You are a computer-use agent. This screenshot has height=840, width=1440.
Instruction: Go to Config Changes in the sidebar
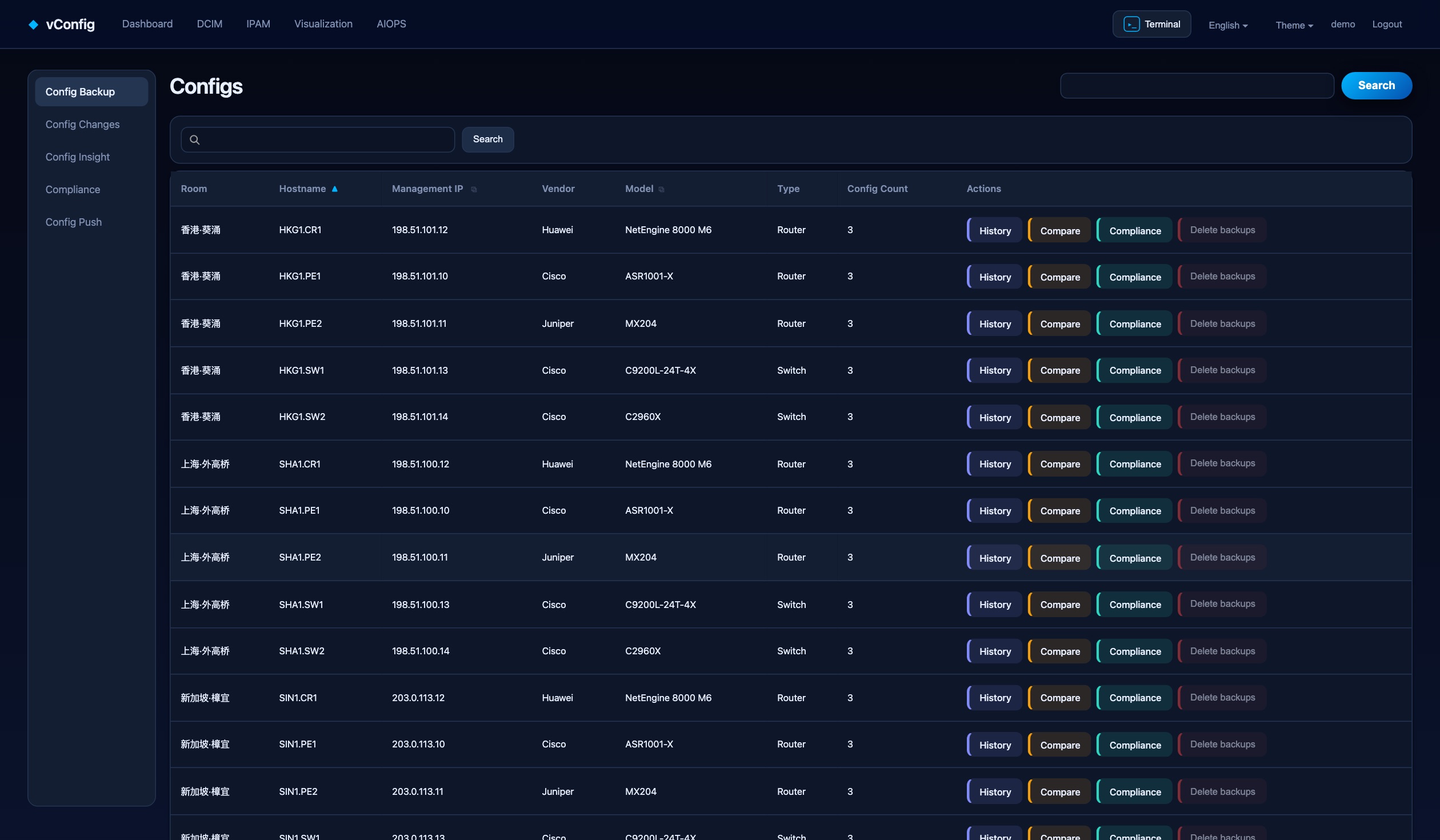pos(91,125)
